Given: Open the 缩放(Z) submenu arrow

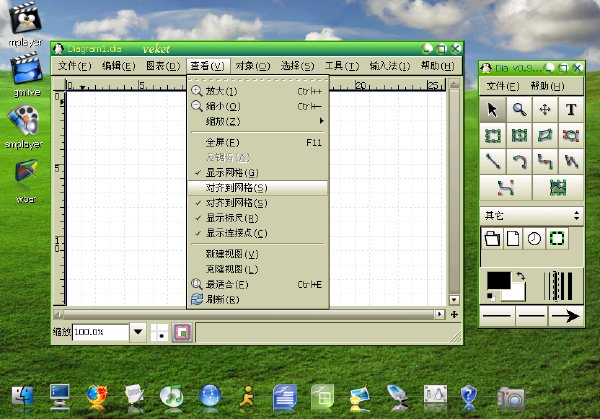Looking at the screenshot, I should pos(321,121).
